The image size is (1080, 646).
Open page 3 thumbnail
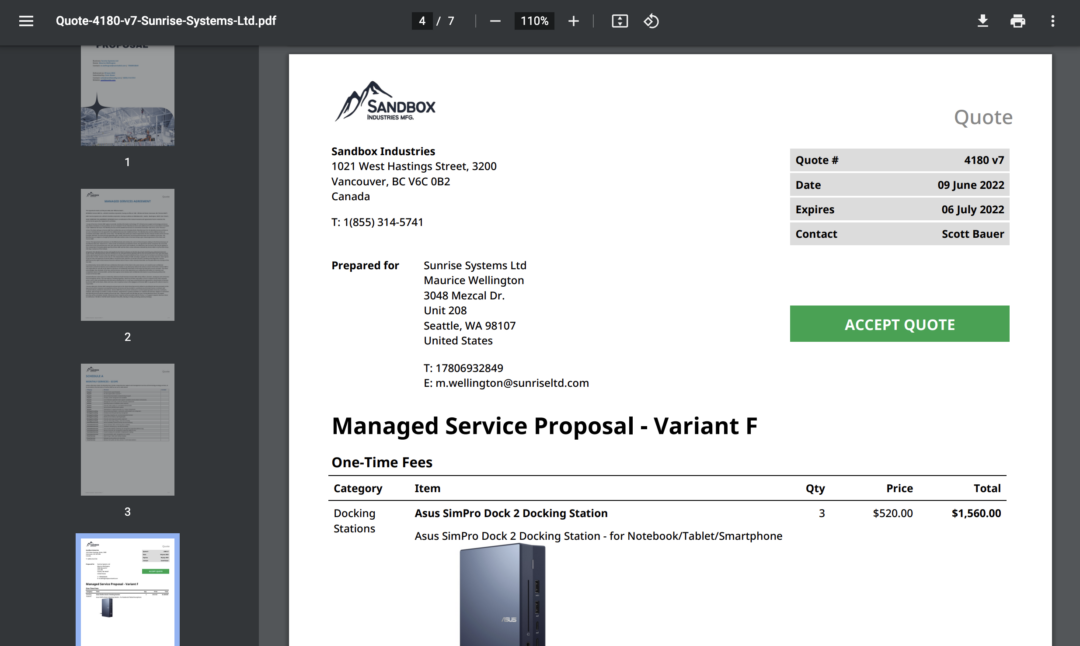click(x=127, y=430)
